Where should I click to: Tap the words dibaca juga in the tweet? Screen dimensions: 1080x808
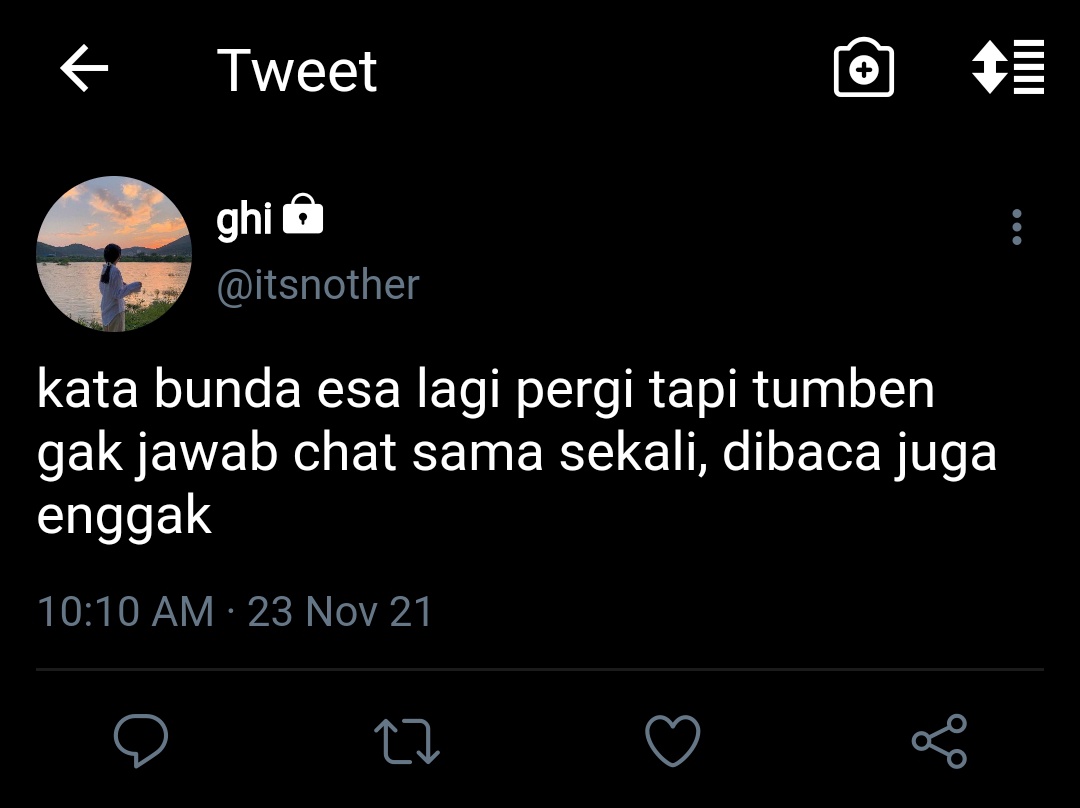860,454
